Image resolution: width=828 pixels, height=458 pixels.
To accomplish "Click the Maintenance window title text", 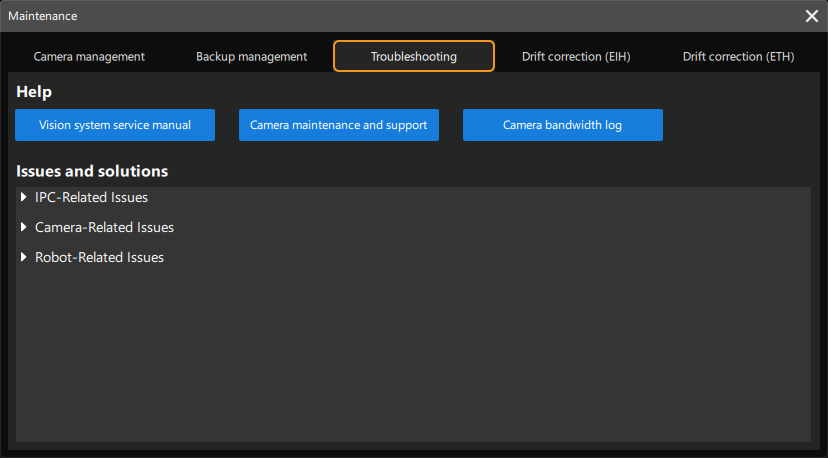I will [43, 16].
